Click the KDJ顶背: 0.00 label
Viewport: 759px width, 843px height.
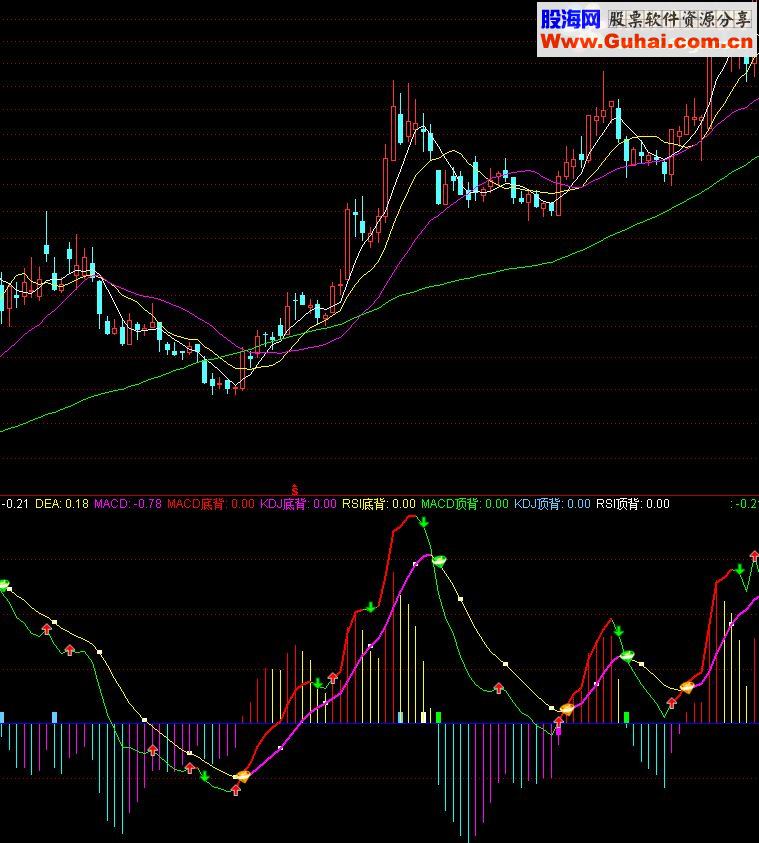tap(552, 504)
